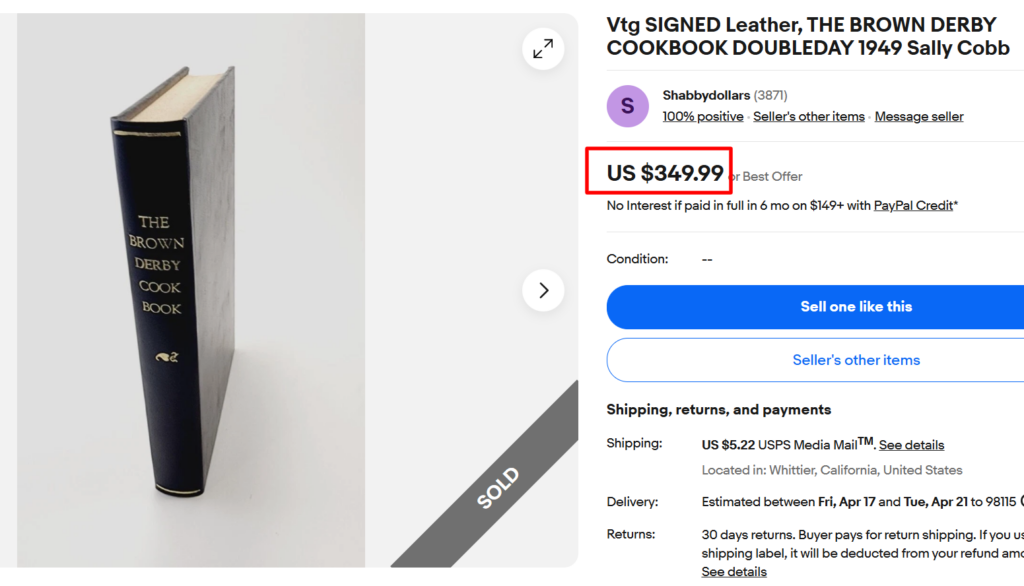The image size is (1024, 586).
Task: Click the or Best Offer label
Action: point(767,177)
